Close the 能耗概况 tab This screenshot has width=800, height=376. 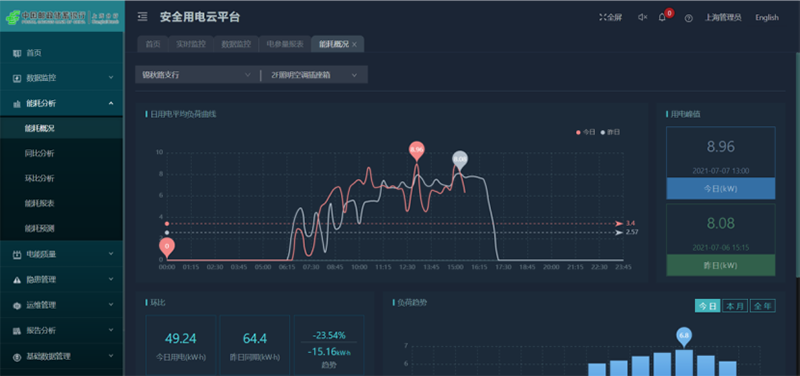coord(354,45)
